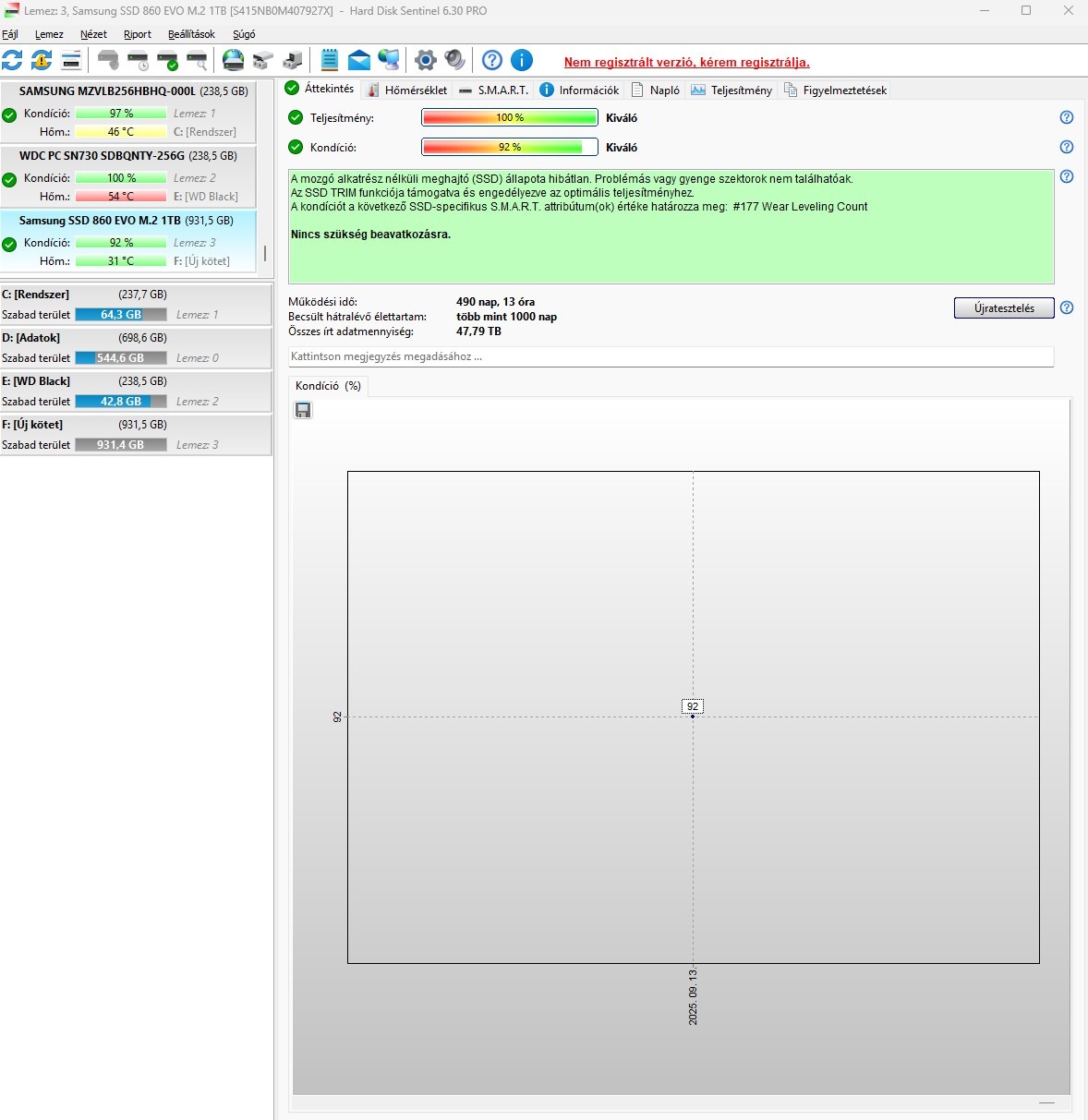Click the 46 °C temperature bar of SAMSUNG MZVLB disk
Screen dimensions: 1088x1120
[121, 132]
